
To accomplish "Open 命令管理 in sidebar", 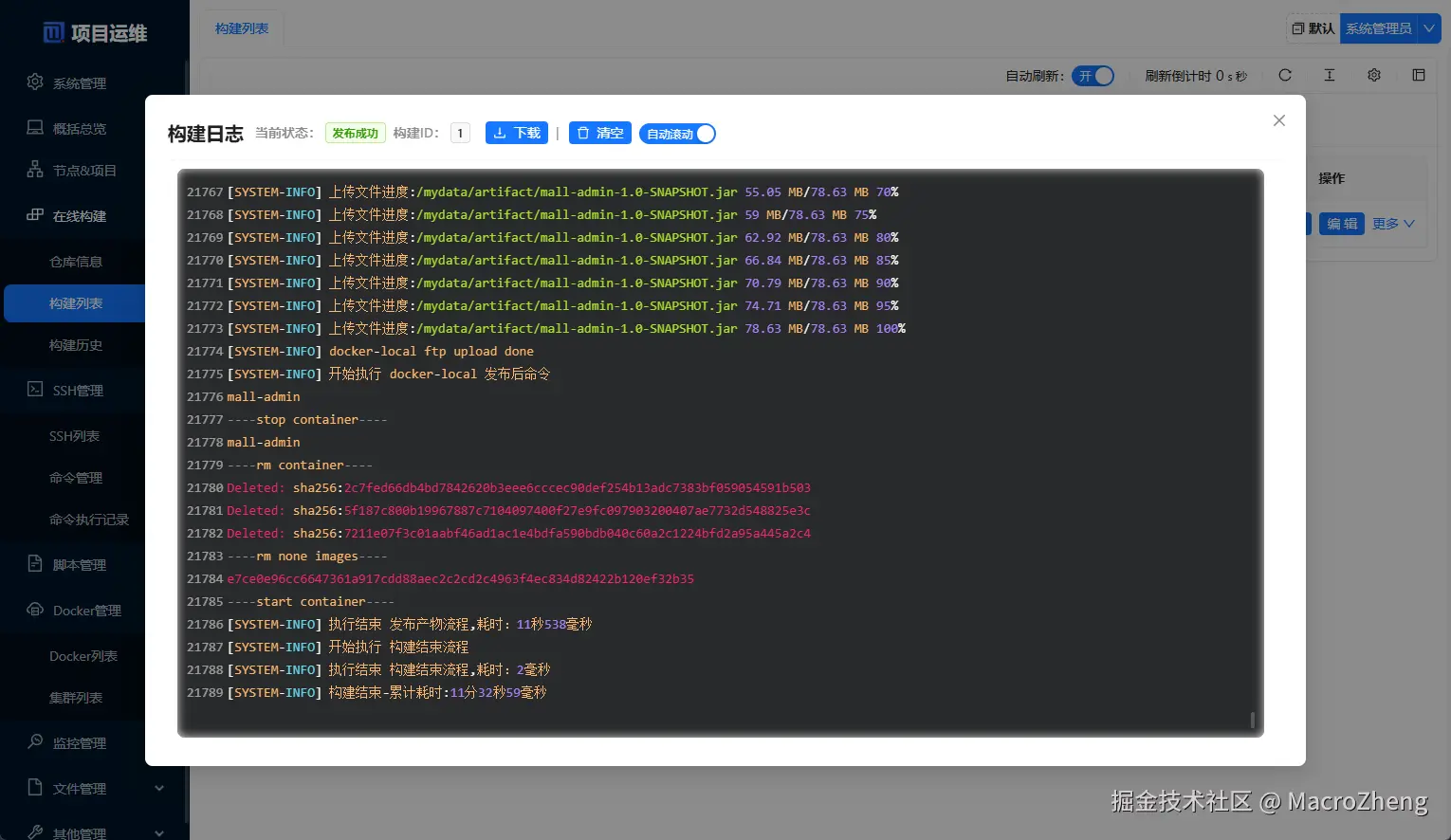I will coord(76,478).
